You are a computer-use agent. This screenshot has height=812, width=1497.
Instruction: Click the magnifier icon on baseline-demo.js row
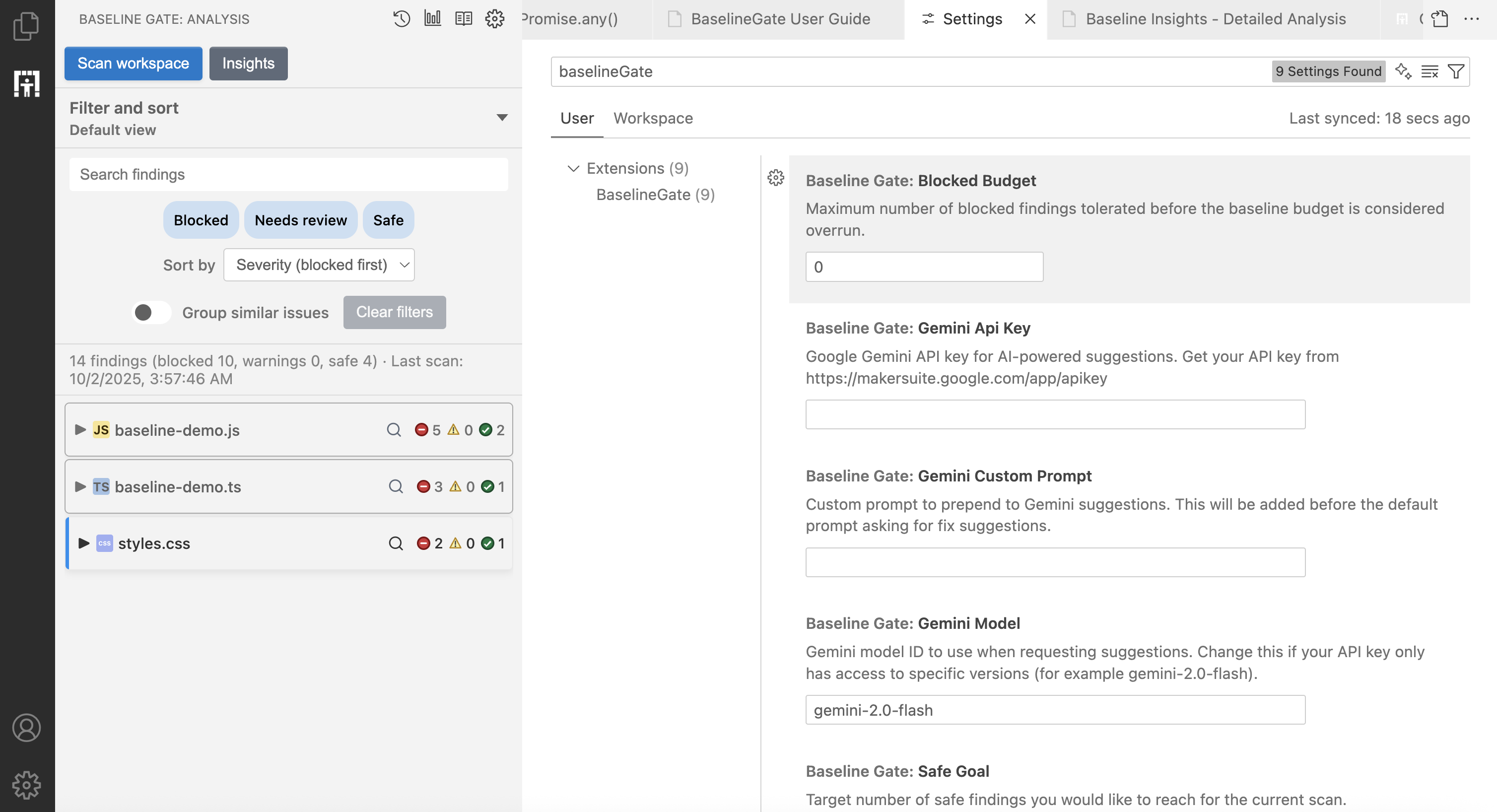click(x=394, y=430)
